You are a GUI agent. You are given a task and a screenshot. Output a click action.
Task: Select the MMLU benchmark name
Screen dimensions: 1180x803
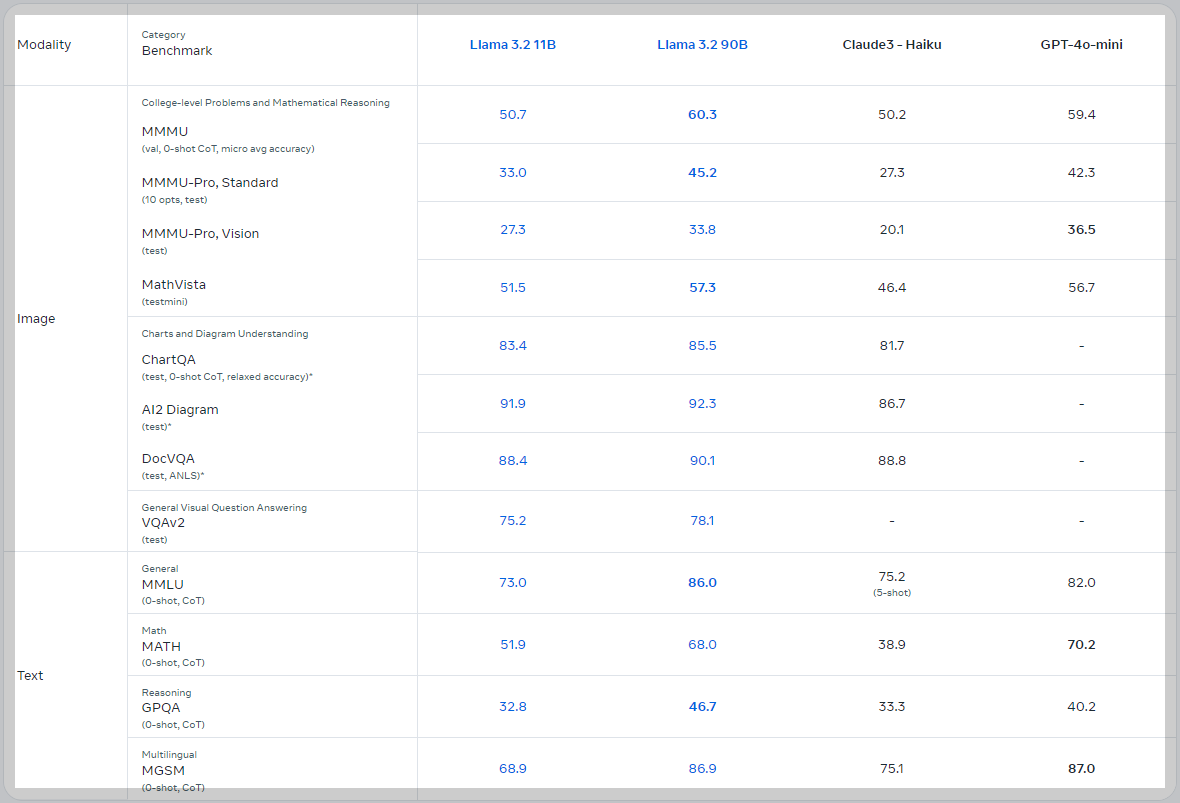pos(163,584)
